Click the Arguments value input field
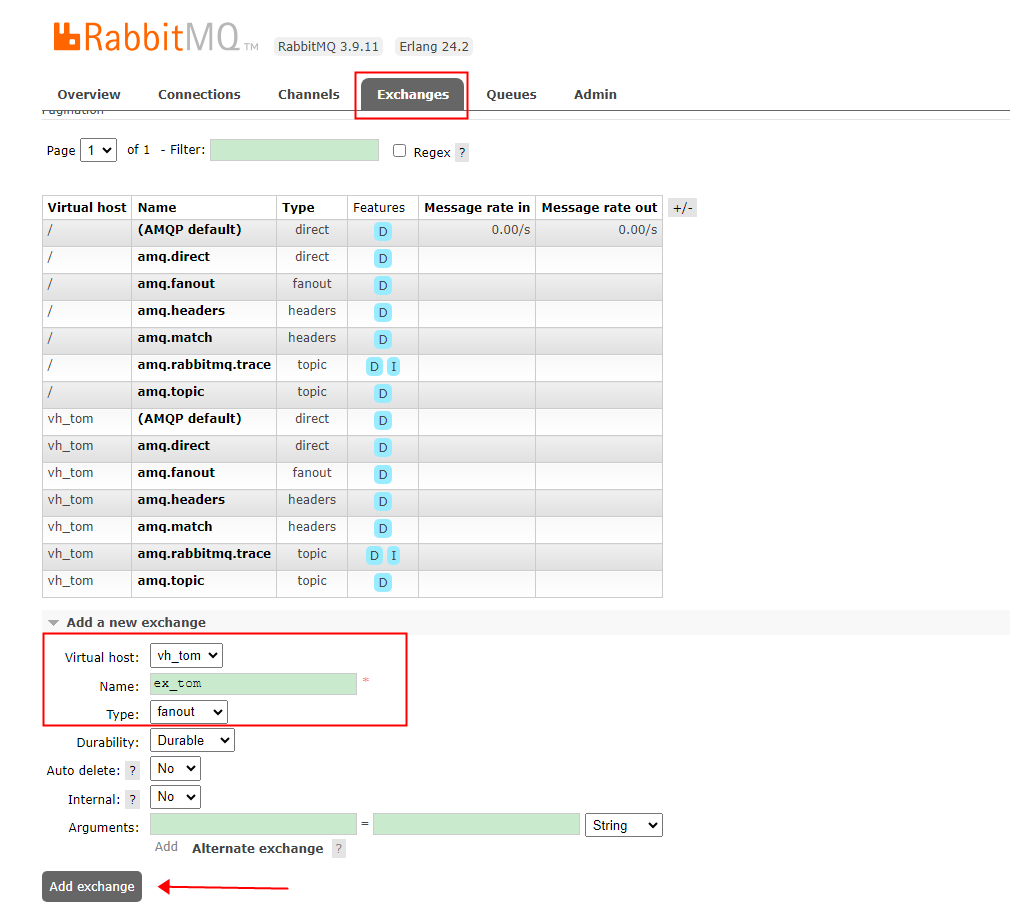Screen dimensions: 1010x904 click(476, 824)
